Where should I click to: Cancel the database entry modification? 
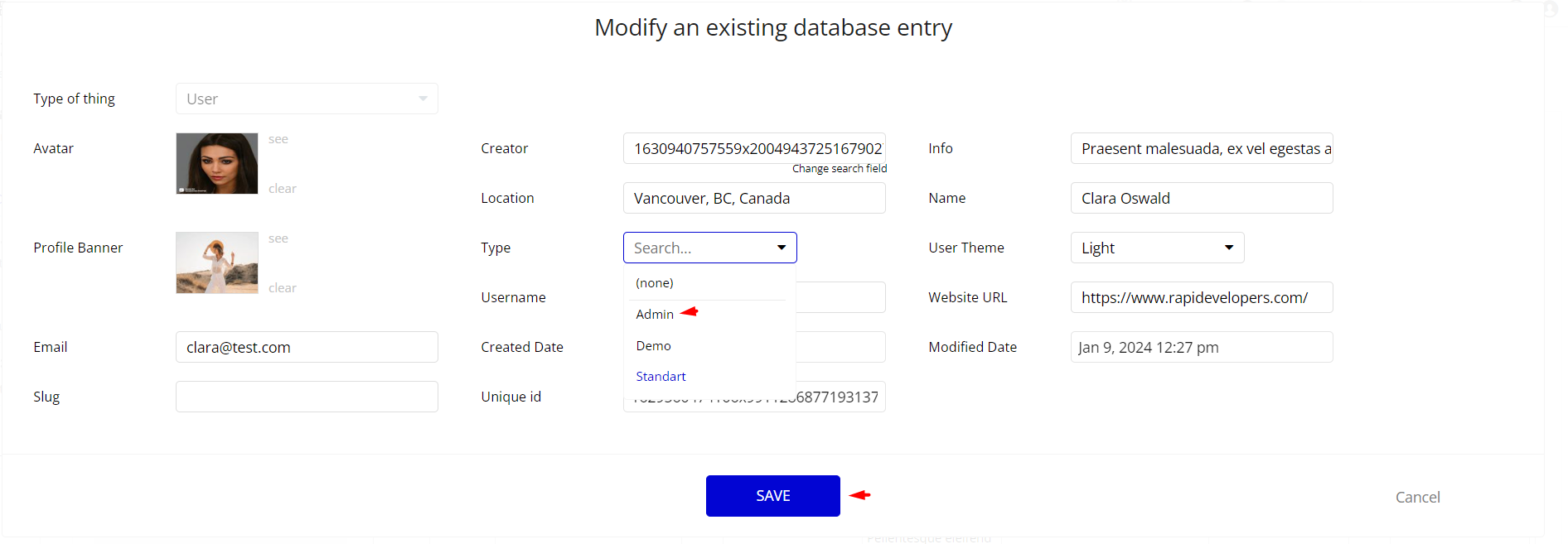[x=1417, y=497]
